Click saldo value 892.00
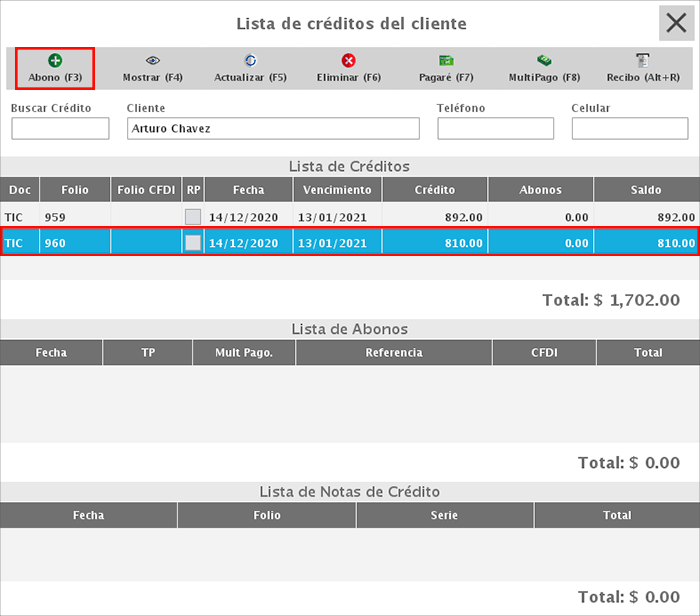This screenshot has height=616, width=700. (x=676, y=217)
